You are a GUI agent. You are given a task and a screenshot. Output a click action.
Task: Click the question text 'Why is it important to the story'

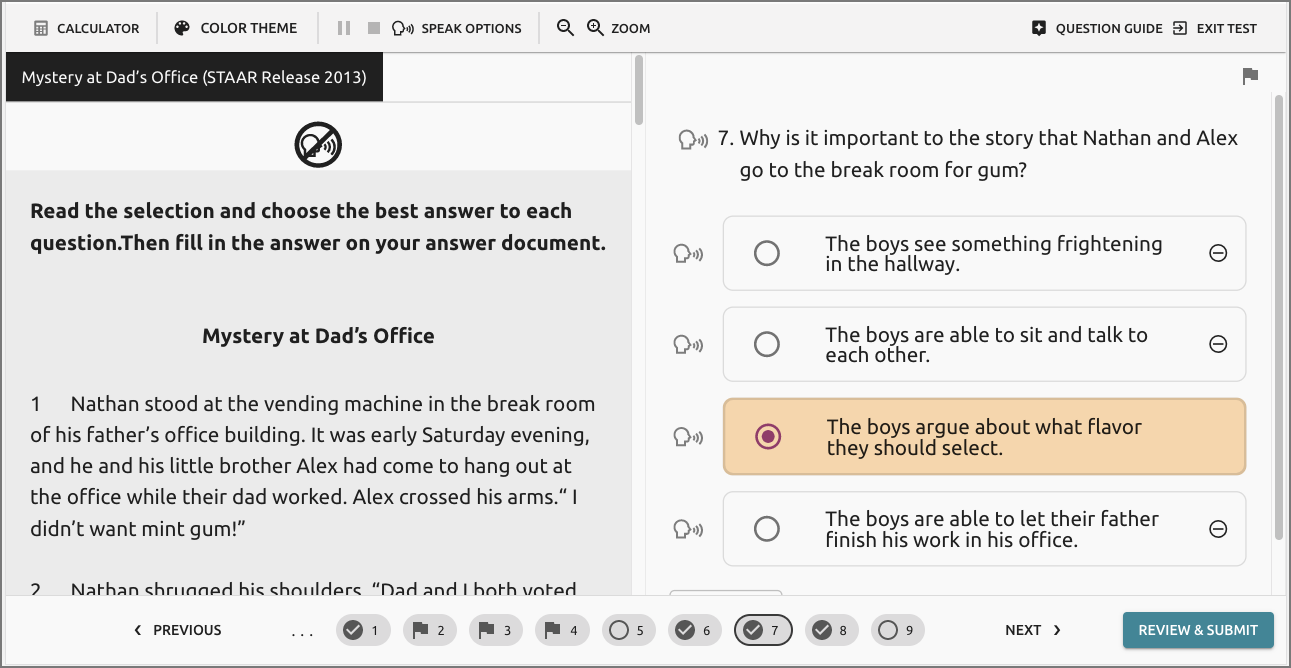click(x=988, y=154)
